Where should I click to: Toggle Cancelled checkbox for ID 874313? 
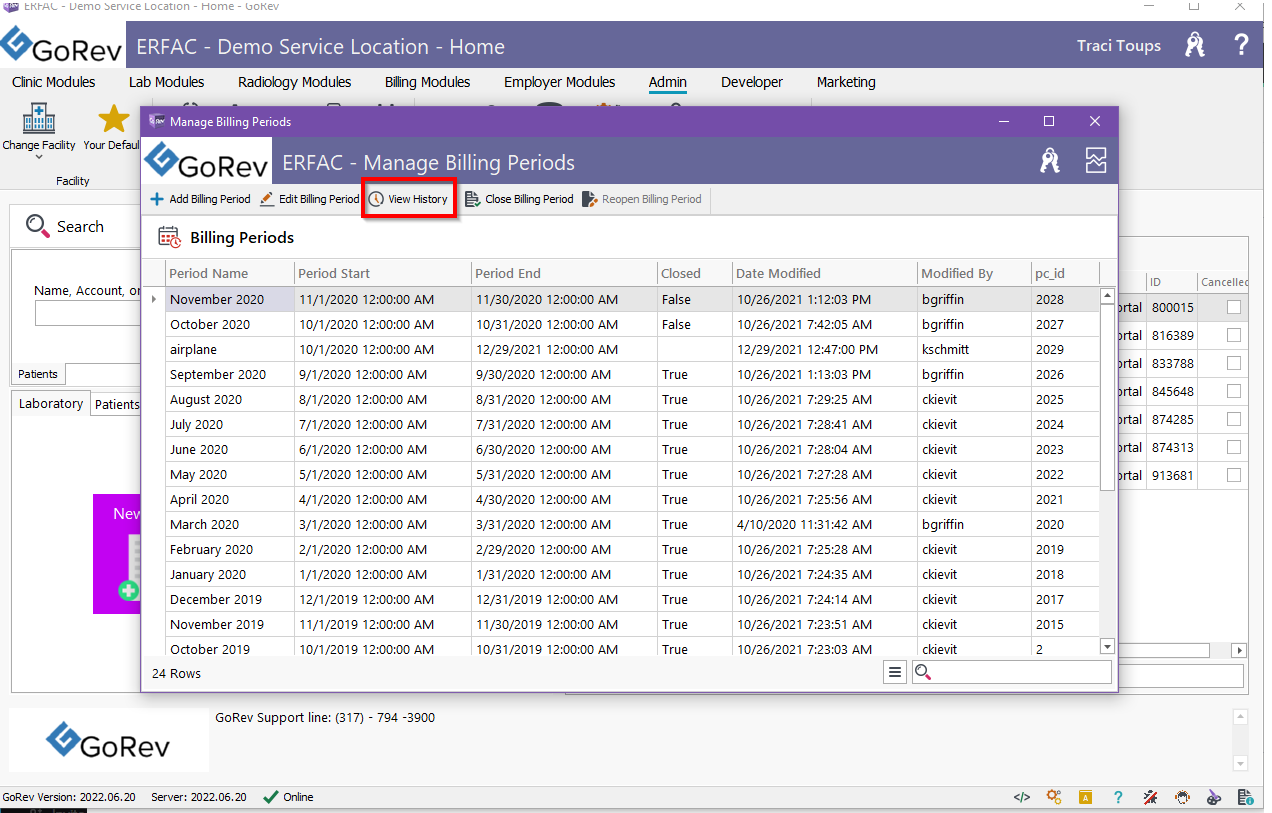click(1234, 447)
